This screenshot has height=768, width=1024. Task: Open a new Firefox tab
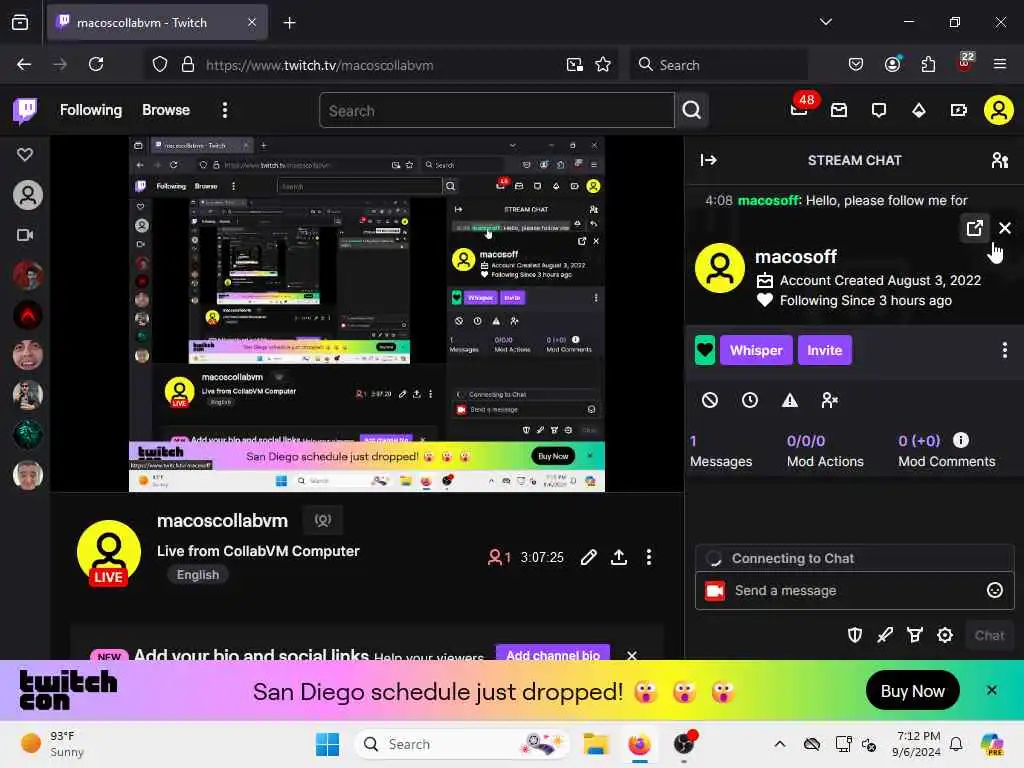(x=289, y=23)
